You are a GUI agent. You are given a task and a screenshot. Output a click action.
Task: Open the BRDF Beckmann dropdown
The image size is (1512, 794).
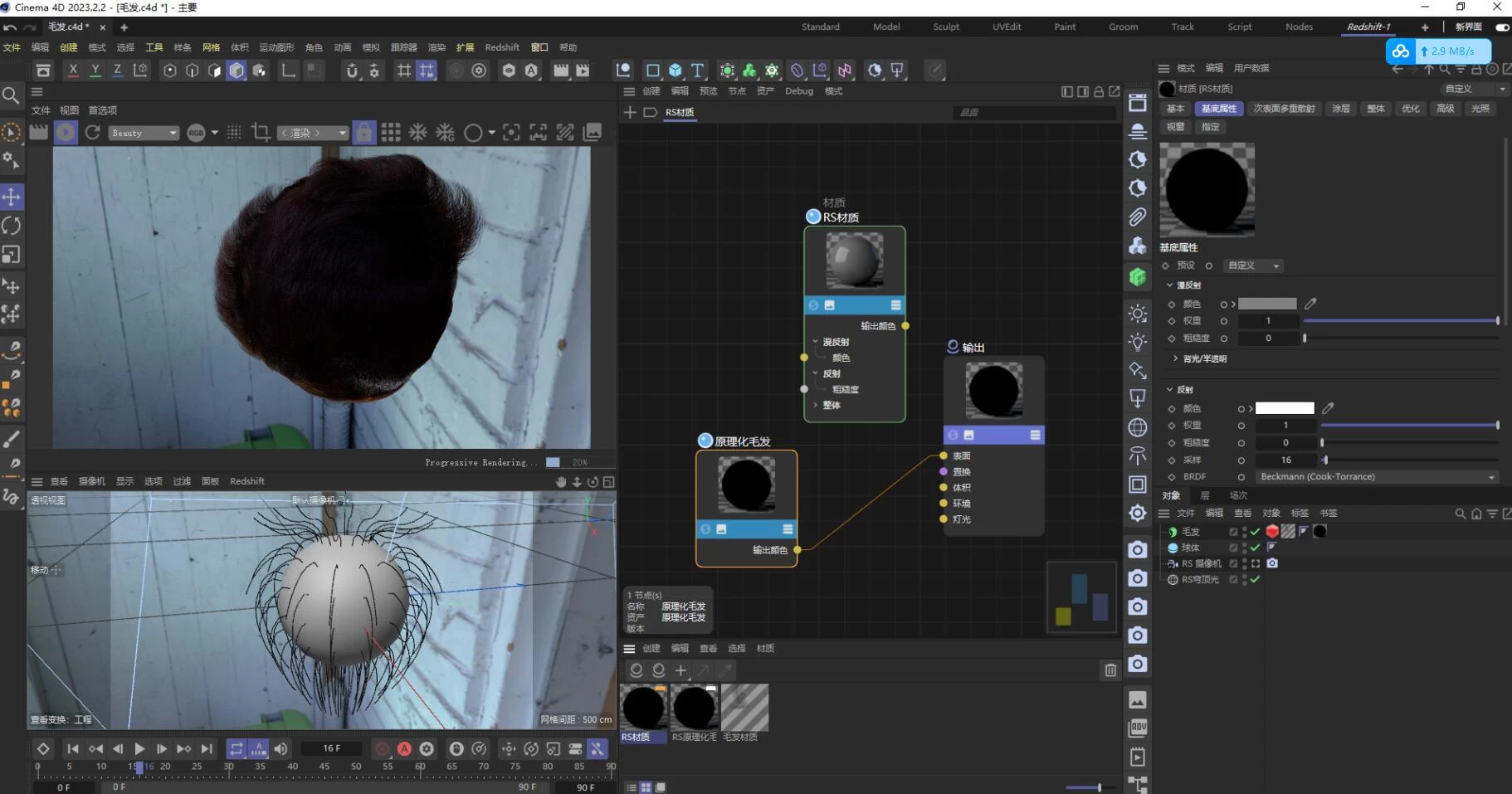1377,477
